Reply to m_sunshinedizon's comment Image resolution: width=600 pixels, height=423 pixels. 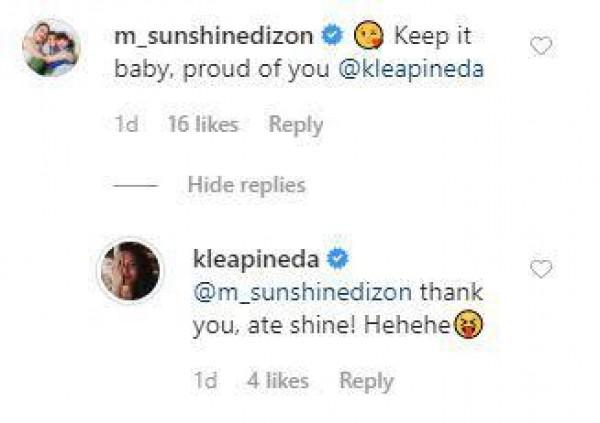[x=296, y=125]
